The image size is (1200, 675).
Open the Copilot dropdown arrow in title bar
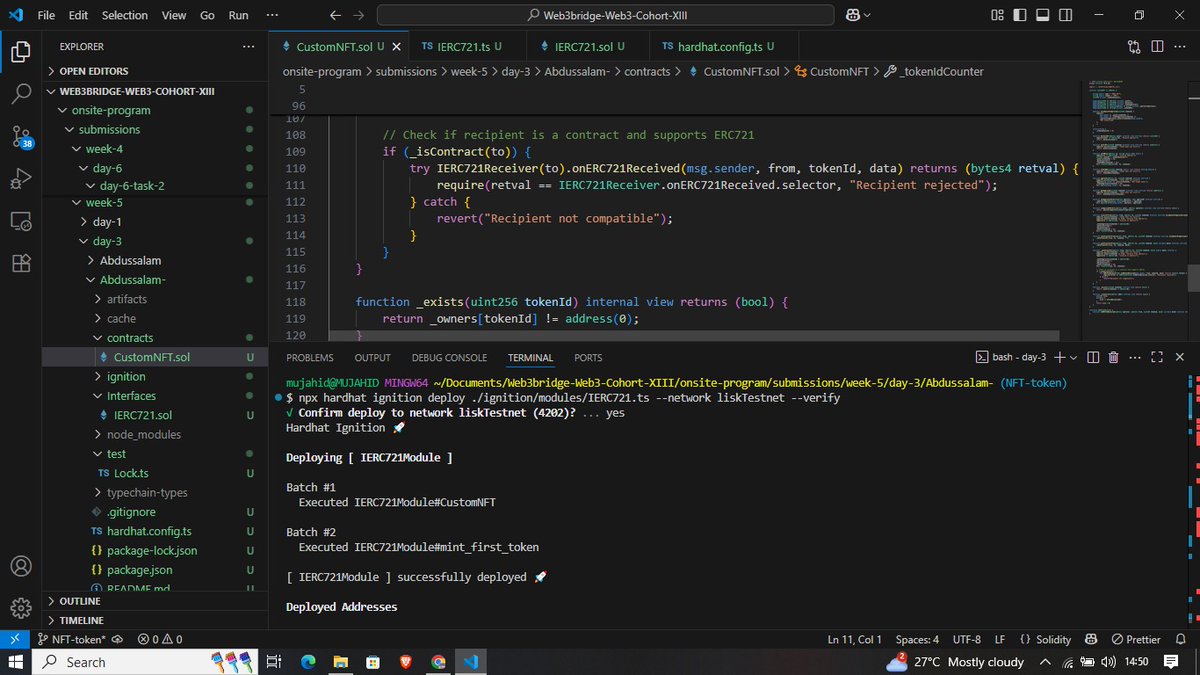pos(866,15)
